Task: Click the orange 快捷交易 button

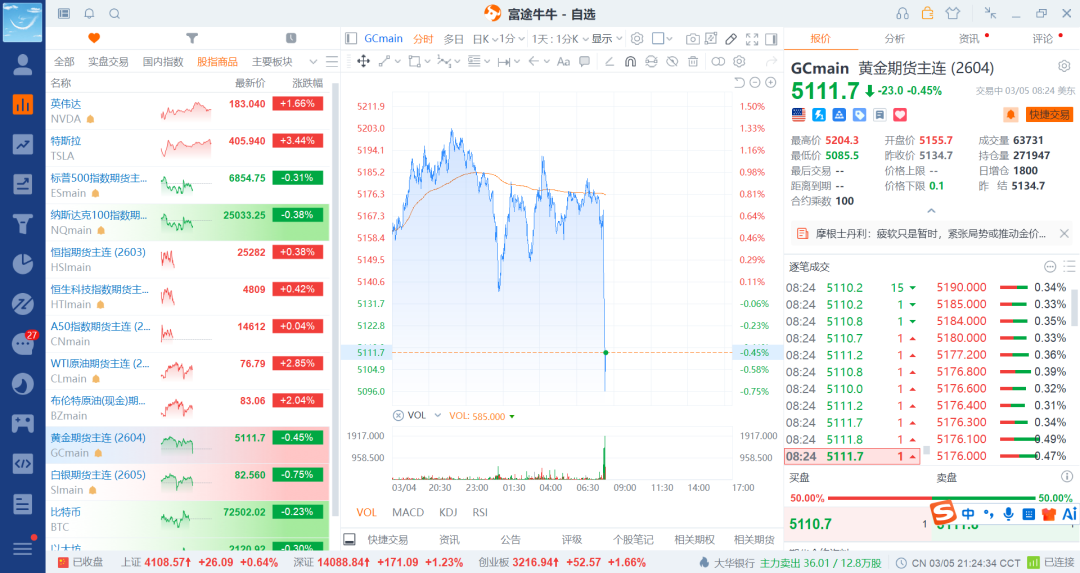Action: pos(1049,114)
